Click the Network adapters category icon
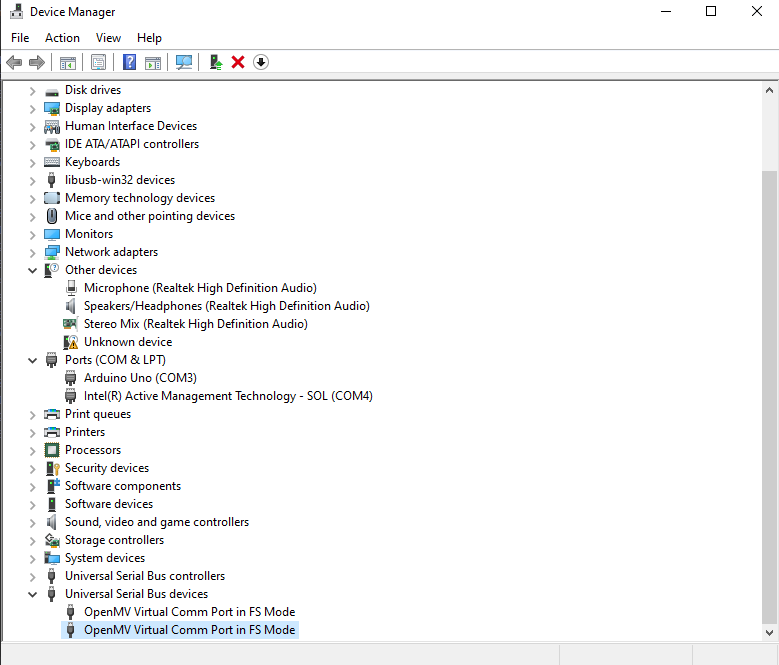The image size is (779, 665). click(x=52, y=252)
